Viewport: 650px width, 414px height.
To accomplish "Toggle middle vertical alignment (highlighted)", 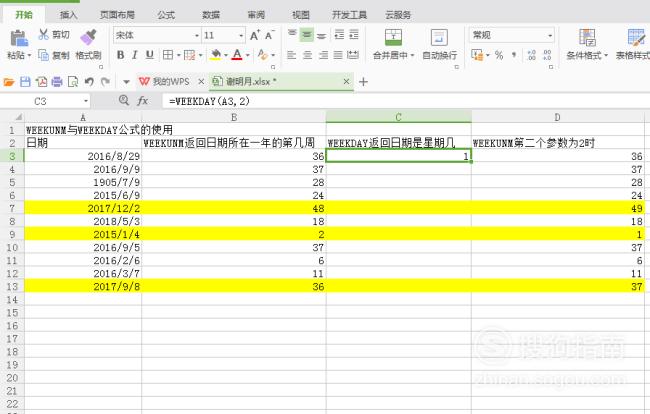I will click(307, 35).
